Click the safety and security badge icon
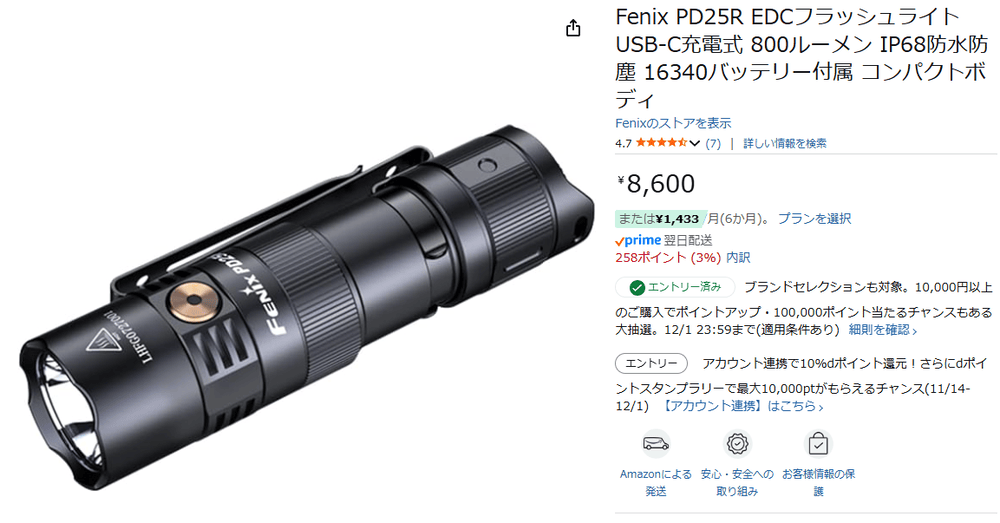This screenshot has width=1000, height=523. pos(737,444)
